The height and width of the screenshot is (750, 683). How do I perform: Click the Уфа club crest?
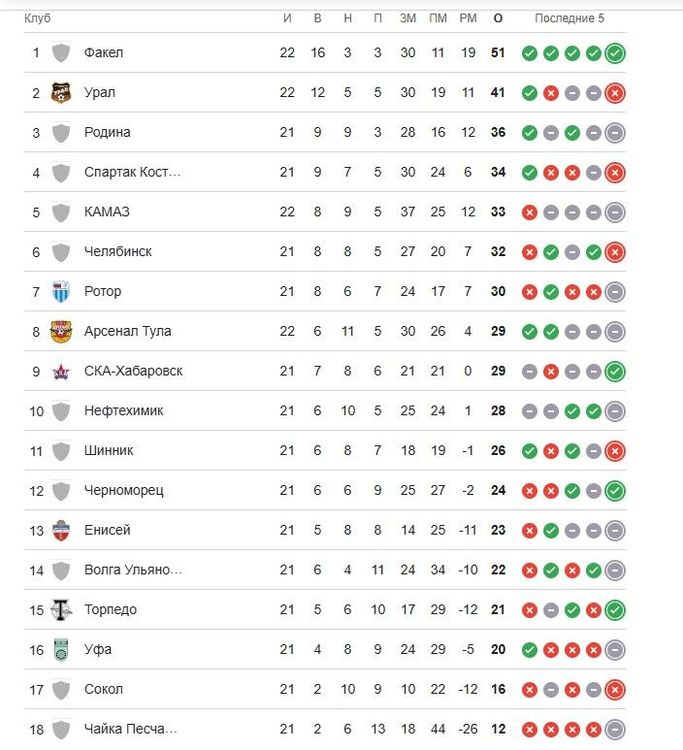[x=61, y=650]
